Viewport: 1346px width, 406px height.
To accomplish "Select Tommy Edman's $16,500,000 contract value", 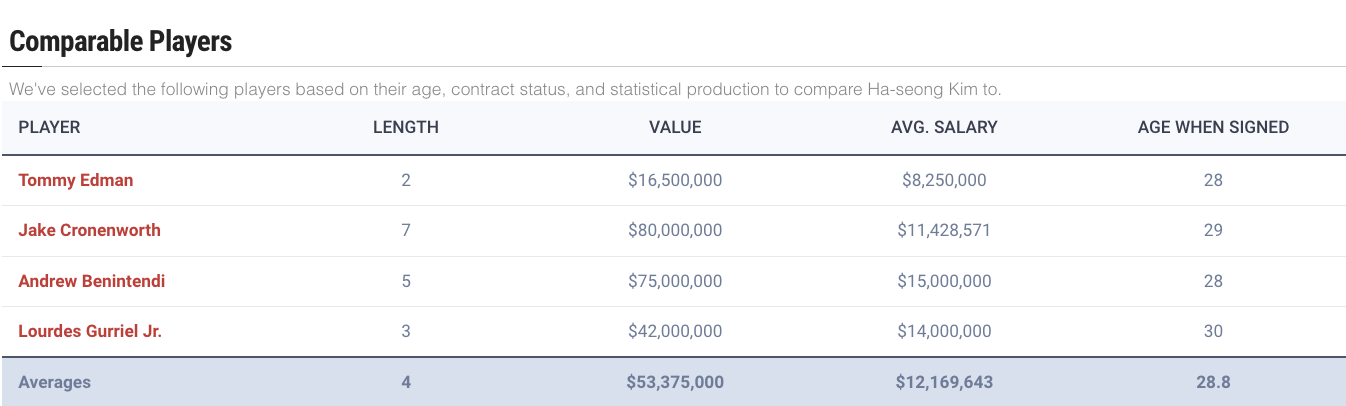I will (675, 181).
